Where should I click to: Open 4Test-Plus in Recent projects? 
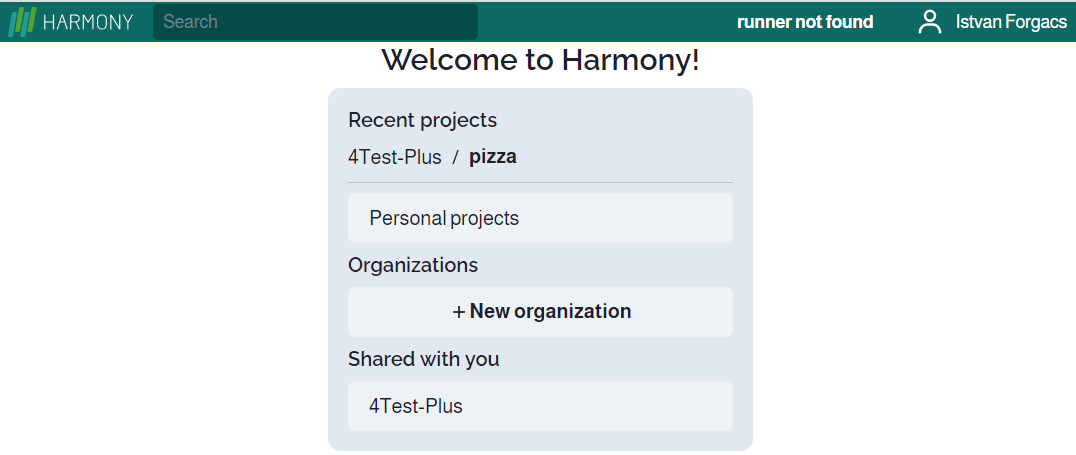click(395, 157)
